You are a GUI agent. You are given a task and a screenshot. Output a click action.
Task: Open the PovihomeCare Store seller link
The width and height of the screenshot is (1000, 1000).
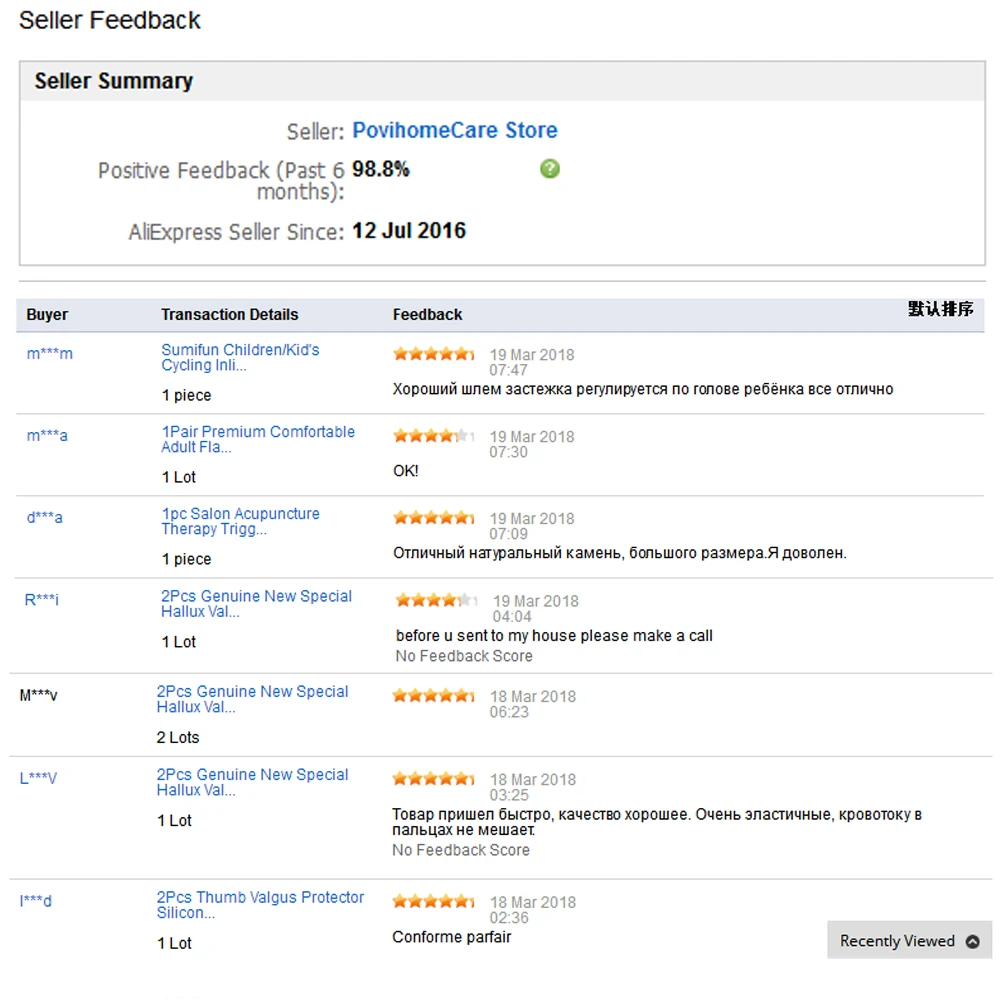[x=455, y=130]
